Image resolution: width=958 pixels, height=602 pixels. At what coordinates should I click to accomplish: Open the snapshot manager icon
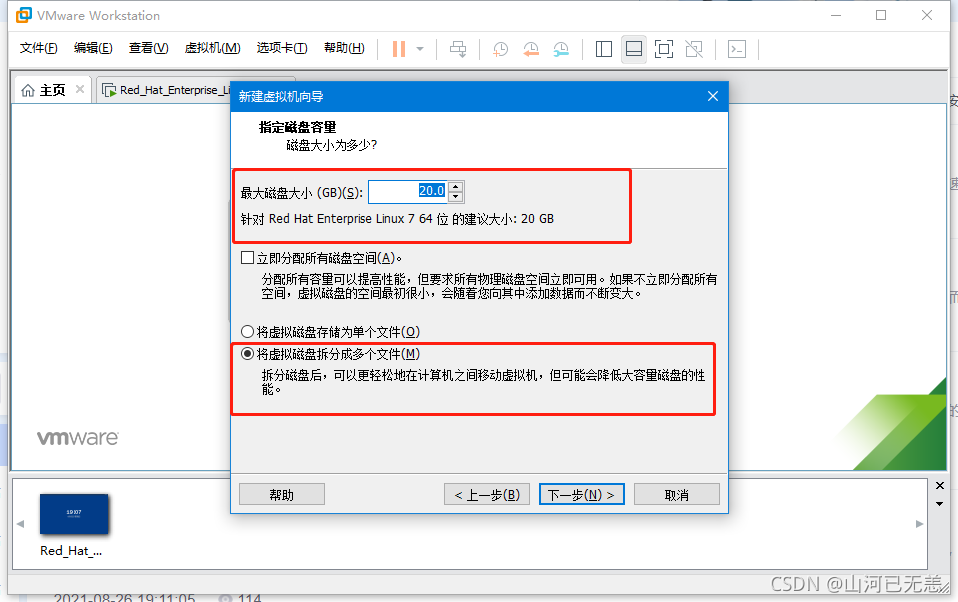561,49
